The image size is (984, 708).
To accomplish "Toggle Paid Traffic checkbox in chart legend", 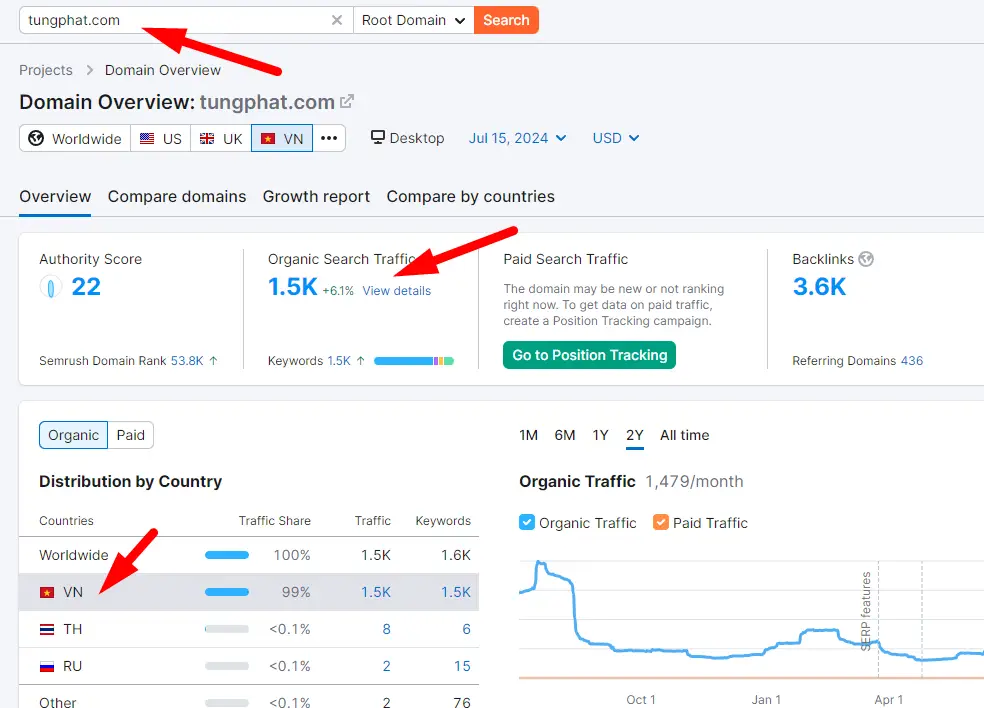I will point(661,522).
